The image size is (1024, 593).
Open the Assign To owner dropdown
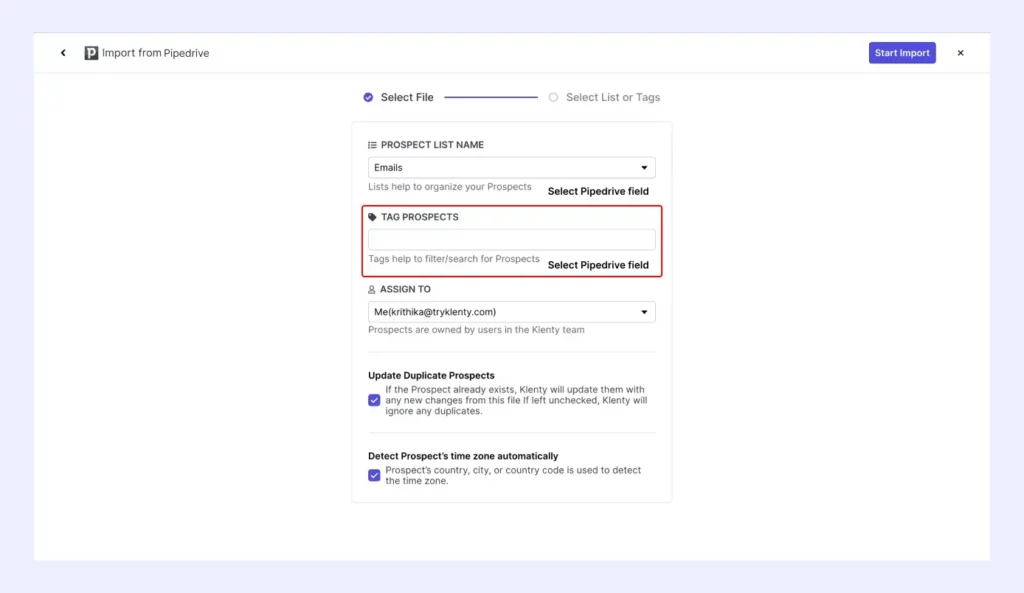pos(511,312)
